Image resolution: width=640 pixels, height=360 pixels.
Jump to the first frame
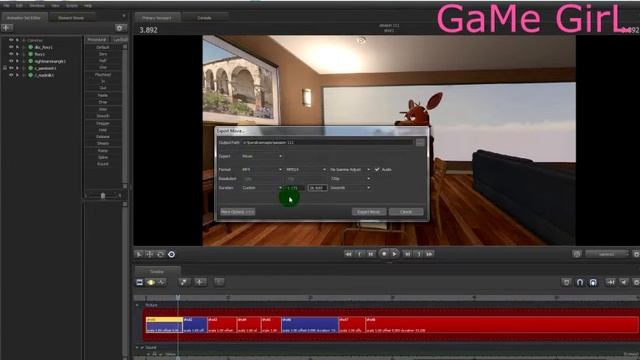(348, 254)
